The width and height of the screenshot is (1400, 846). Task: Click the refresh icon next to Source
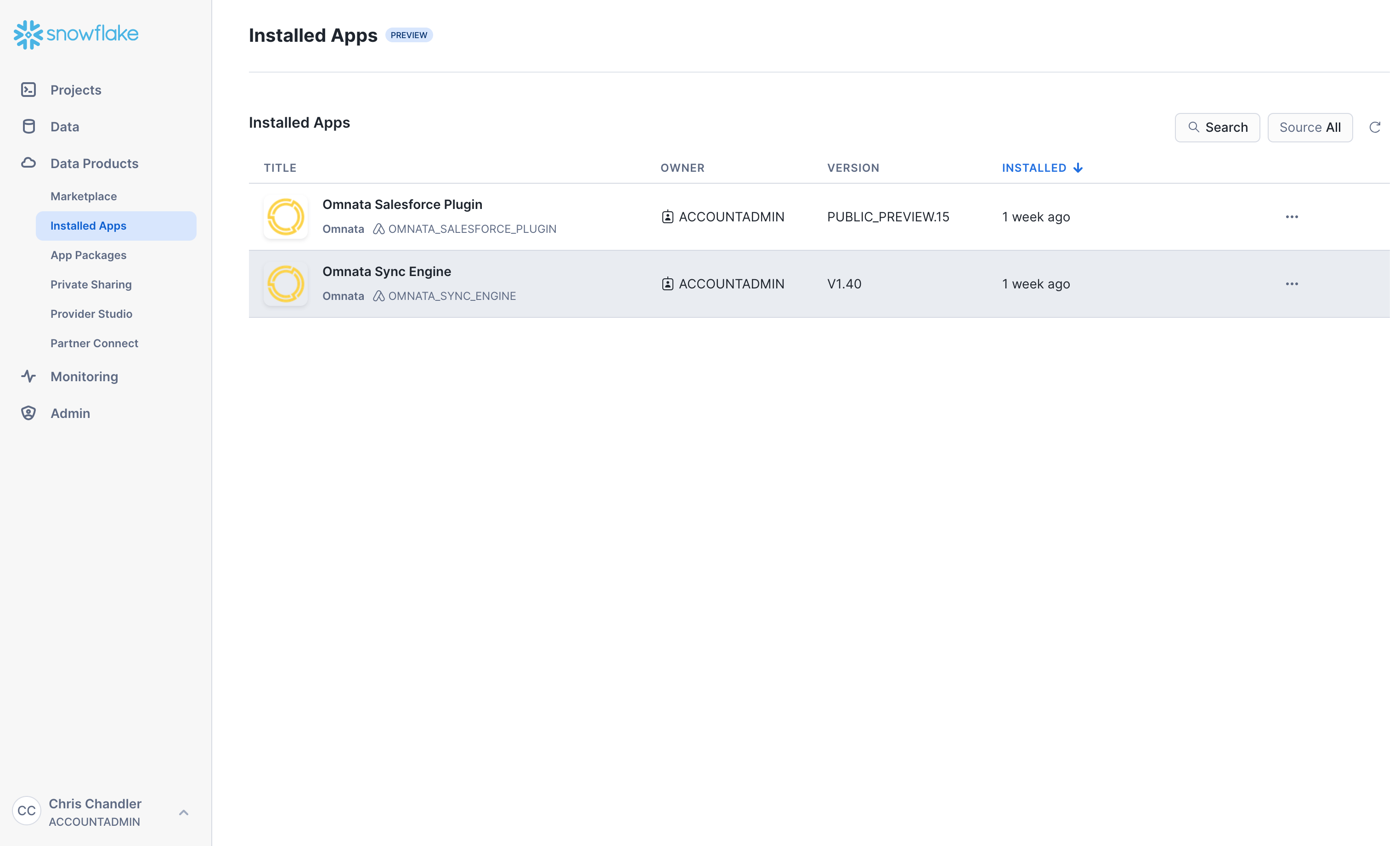pyautogui.click(x=1374, y=127)
